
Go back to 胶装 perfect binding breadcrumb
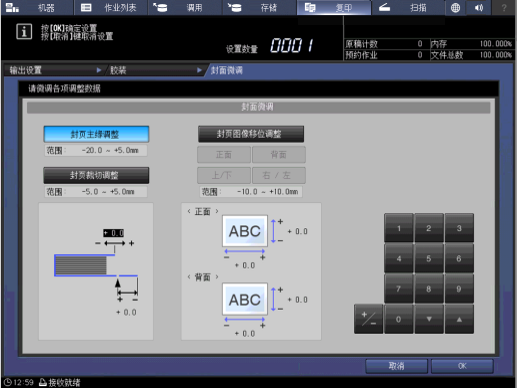point(154,70)
